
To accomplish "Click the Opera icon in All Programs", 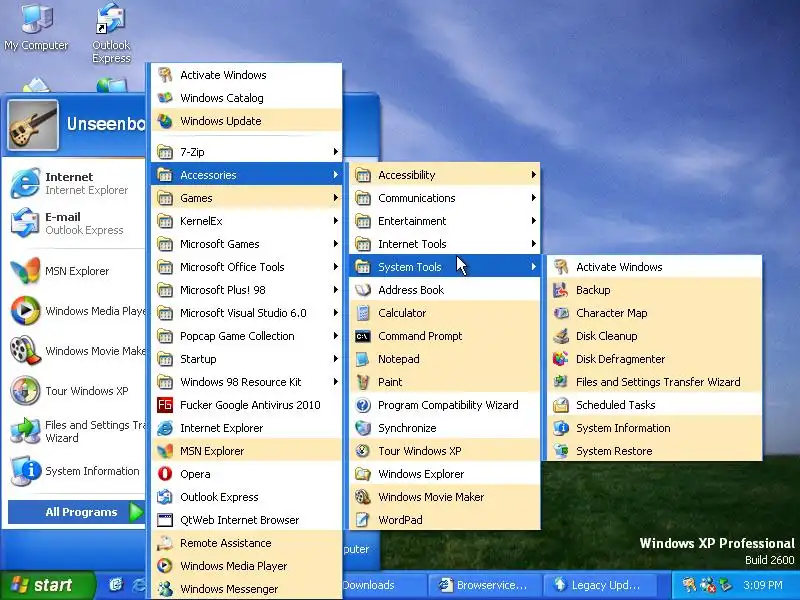I will click(165, 473).
